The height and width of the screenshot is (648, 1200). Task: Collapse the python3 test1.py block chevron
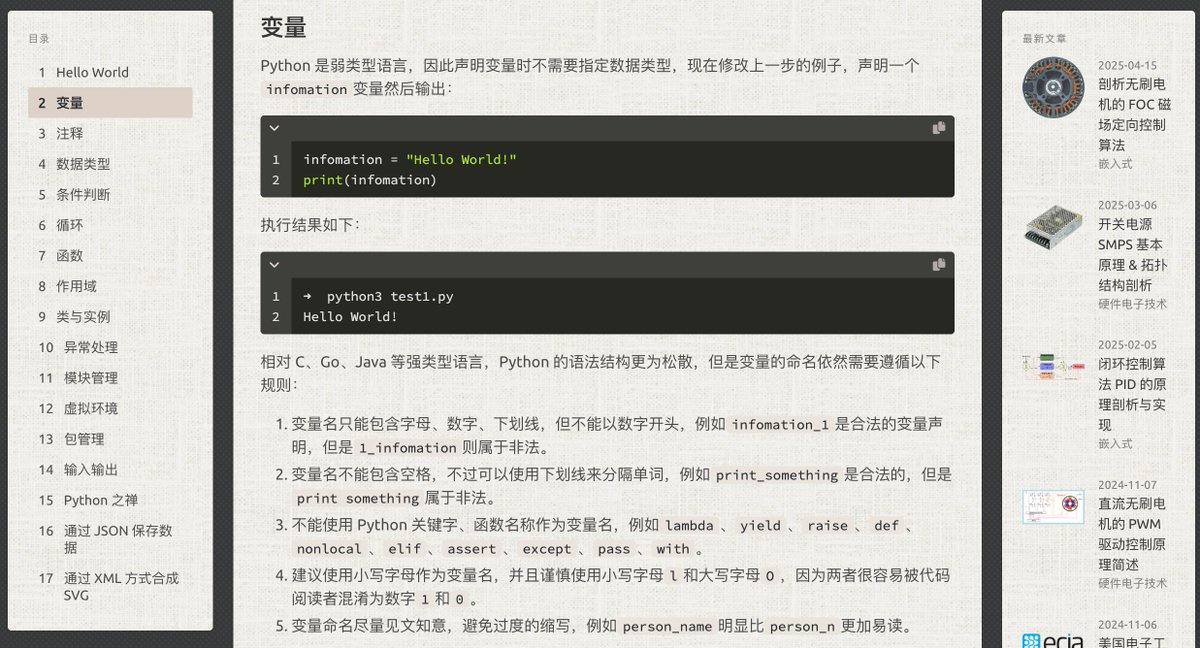pos(274,265)
